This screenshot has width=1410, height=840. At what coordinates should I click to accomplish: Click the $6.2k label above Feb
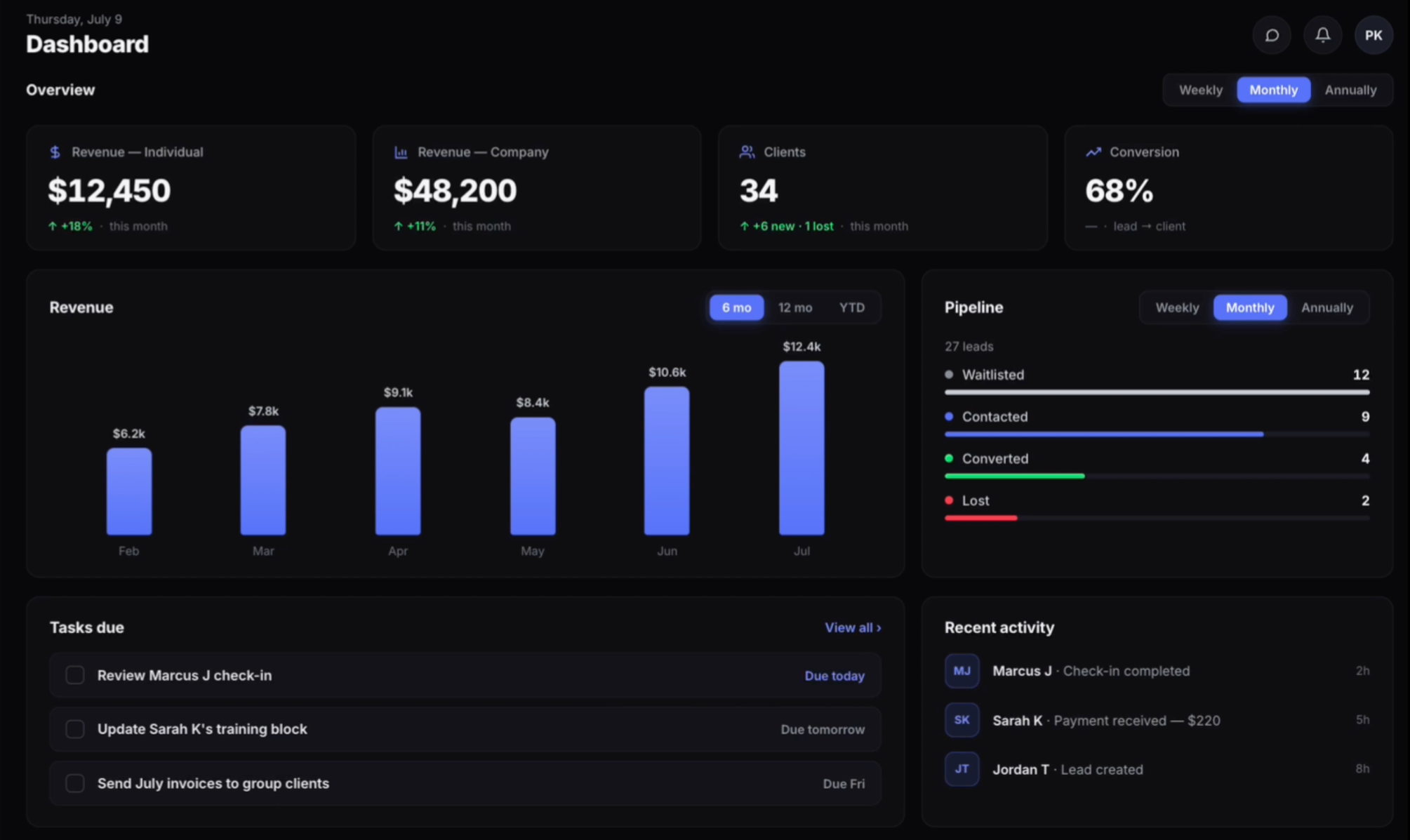coord(129,434)
